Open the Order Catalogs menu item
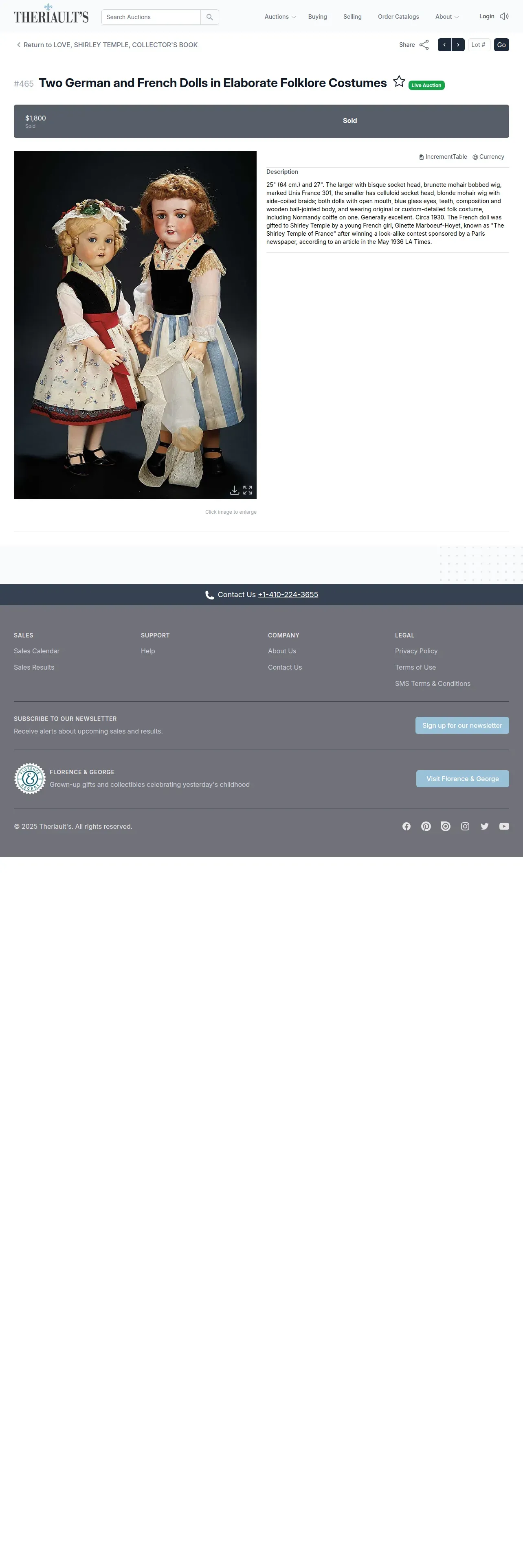 [398, 17]
